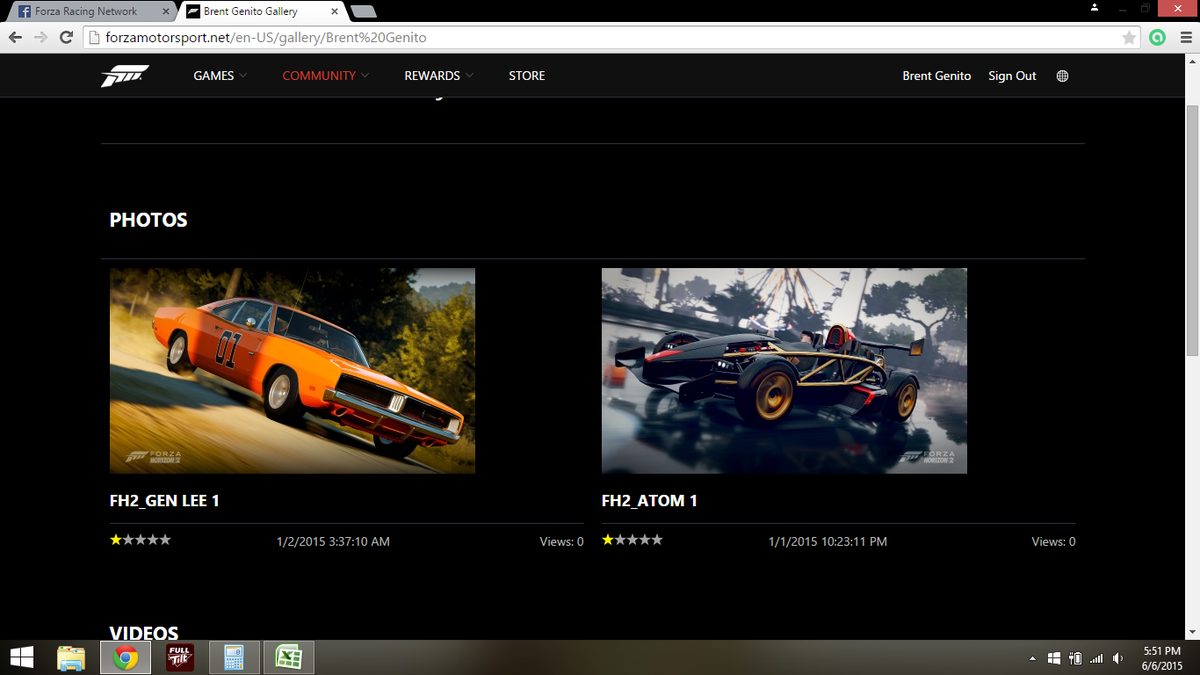Open the black Ariel Atom photo thumbnail

tap(784, 370)
